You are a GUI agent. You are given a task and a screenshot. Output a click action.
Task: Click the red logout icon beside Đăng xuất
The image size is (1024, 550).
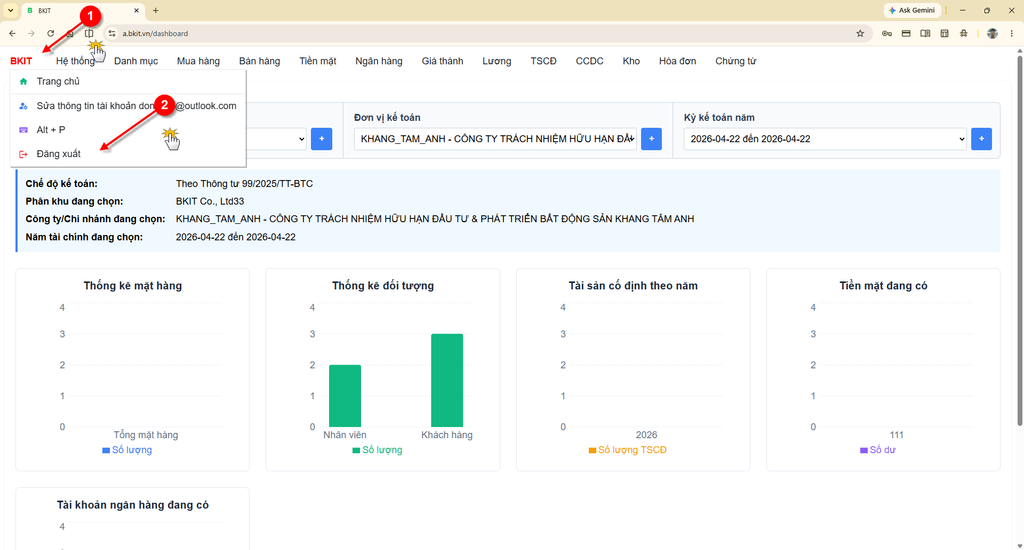click(24, 154)
